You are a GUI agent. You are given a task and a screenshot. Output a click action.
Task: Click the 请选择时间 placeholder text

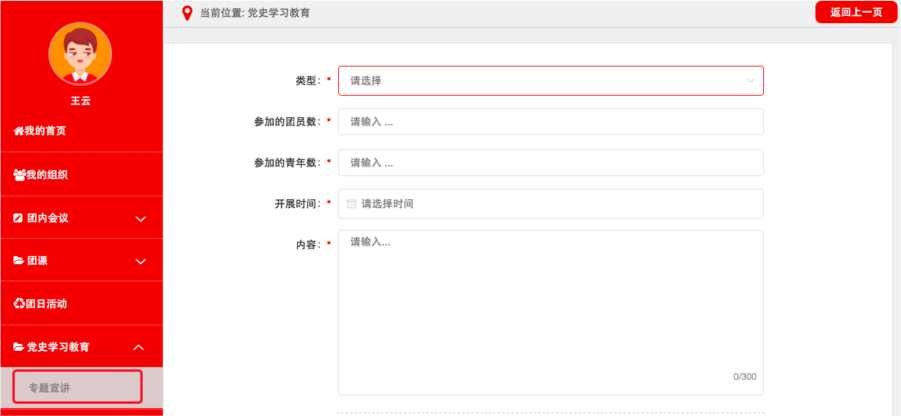coord(387,204)
